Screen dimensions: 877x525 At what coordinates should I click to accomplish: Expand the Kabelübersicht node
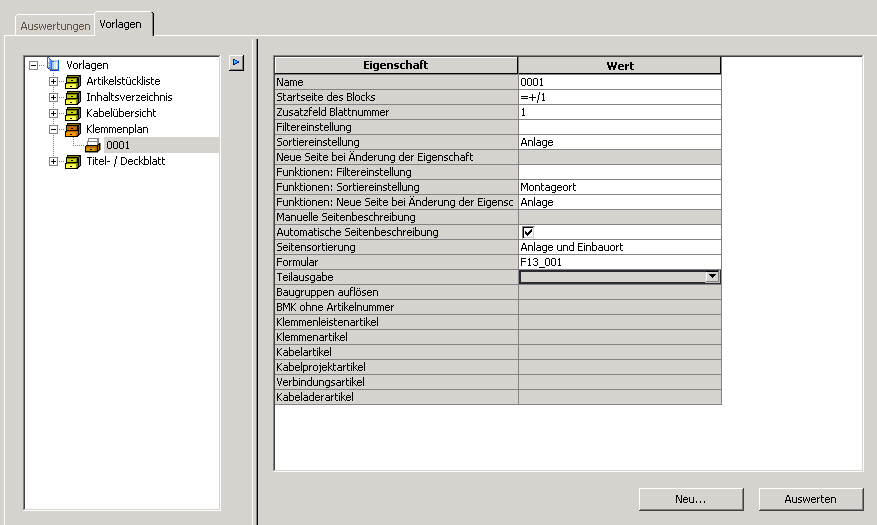(53, 113)
